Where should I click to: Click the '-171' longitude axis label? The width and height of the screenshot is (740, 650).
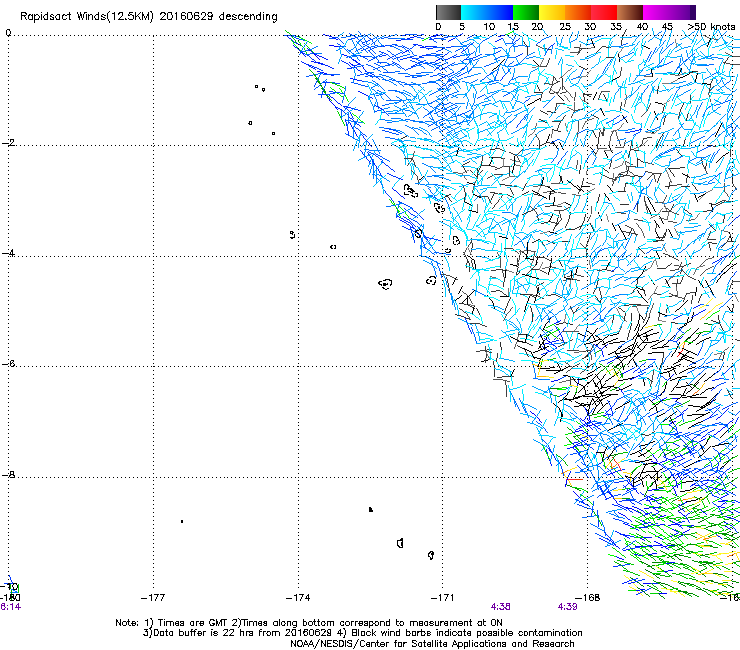coord(442,598)
